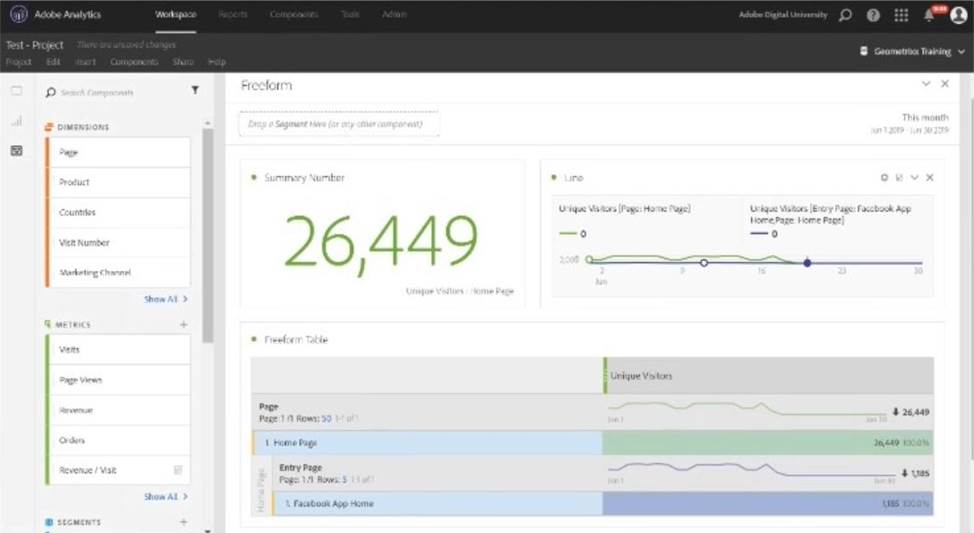
Task: Select the Components icon in left rail
Action: click(x=17, y=150)
